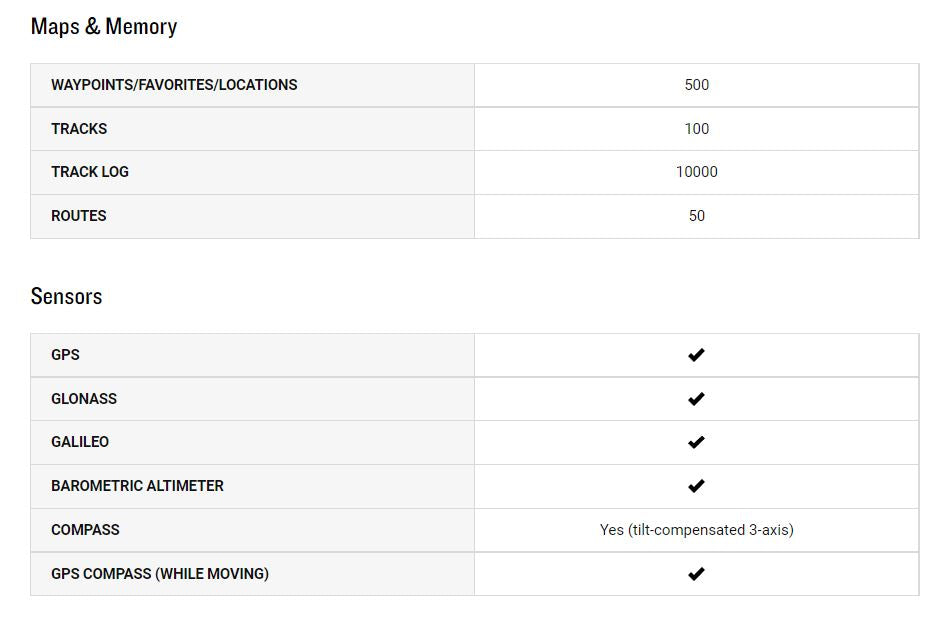Click the GPS Compass While Moving checkmark

696,574
